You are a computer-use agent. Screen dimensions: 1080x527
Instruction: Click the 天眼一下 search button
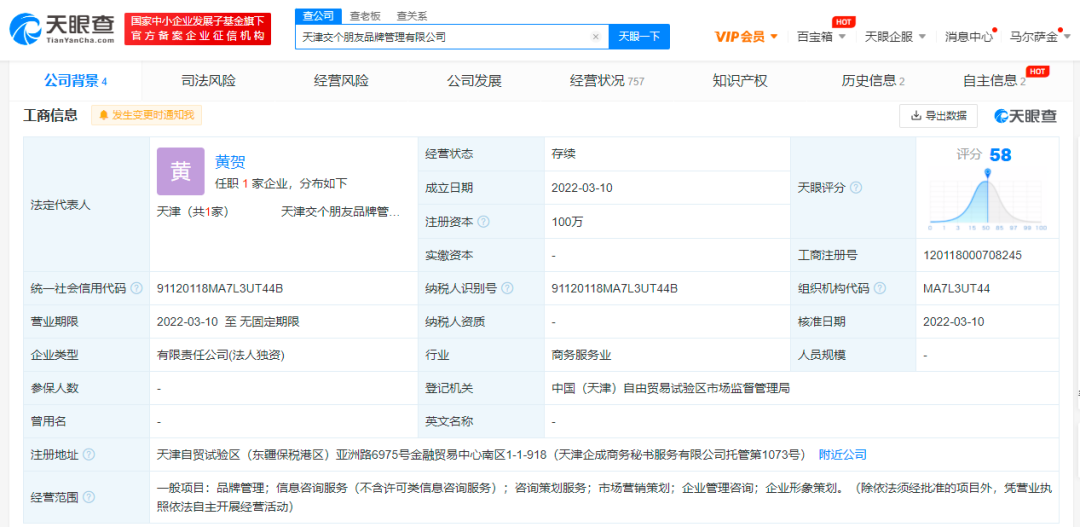[x=639, y=37]
